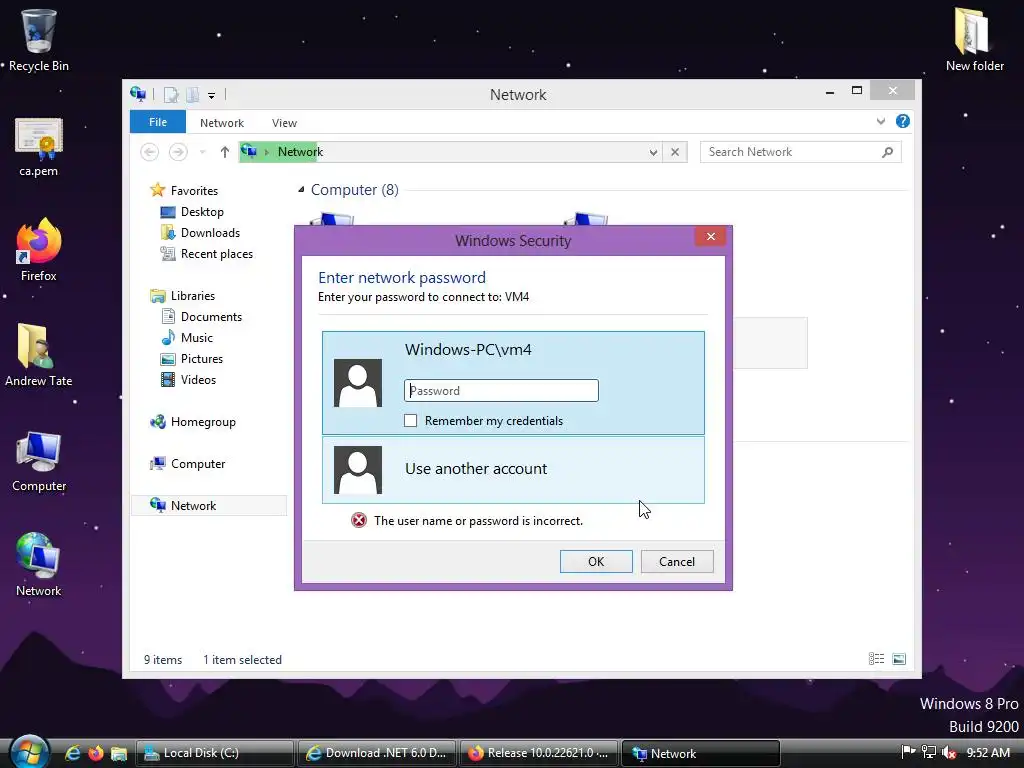
Task: Expand the ribbon with the chevron
Action: [x=880, y=121]
